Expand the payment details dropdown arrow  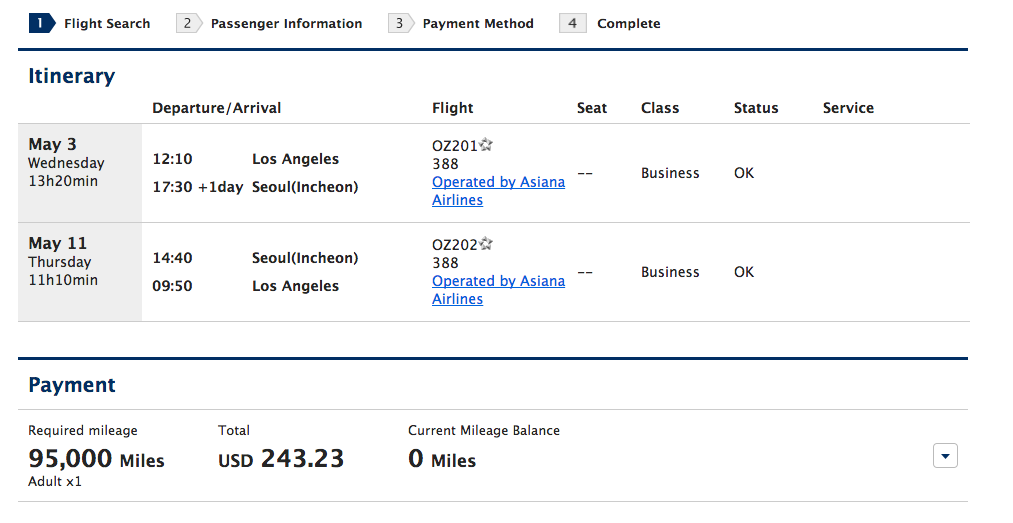pyautogui.click(x=945, y=456)
